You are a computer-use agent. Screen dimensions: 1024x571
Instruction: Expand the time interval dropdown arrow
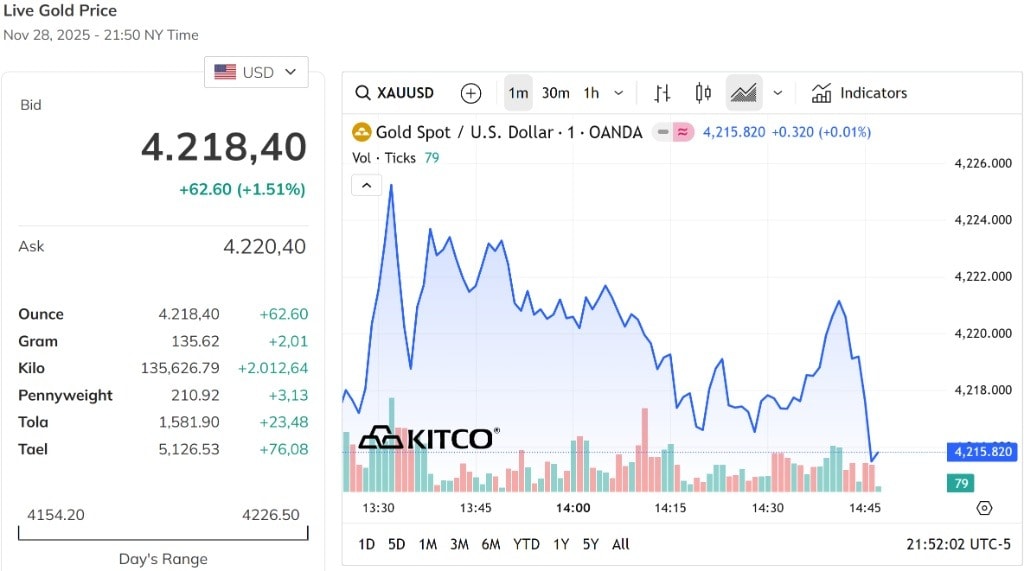tap(618, 93)
